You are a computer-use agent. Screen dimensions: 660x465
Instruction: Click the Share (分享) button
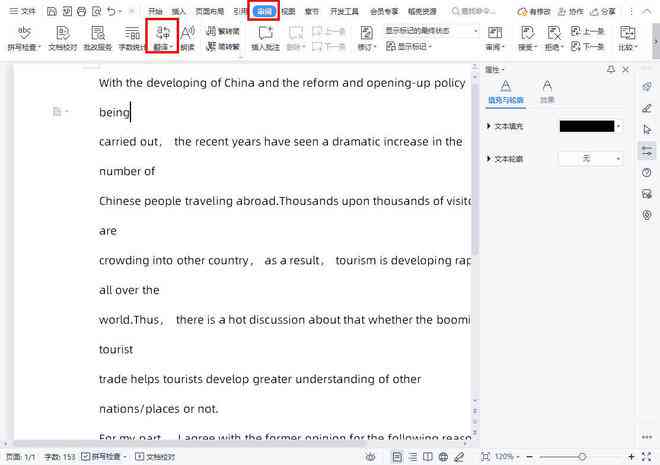[602, 12]
